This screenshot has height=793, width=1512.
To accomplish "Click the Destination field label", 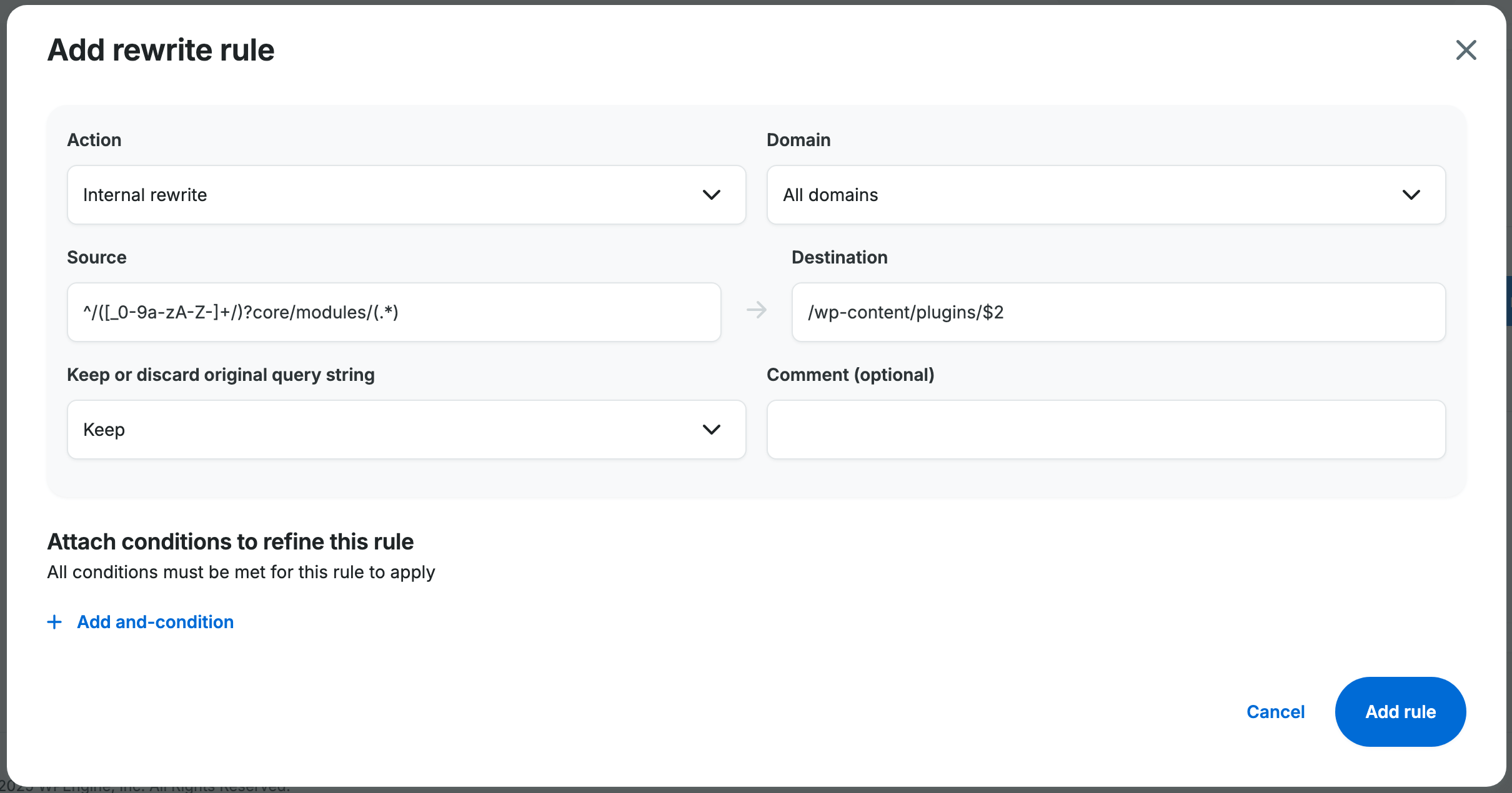I will (x=839, y=257).
